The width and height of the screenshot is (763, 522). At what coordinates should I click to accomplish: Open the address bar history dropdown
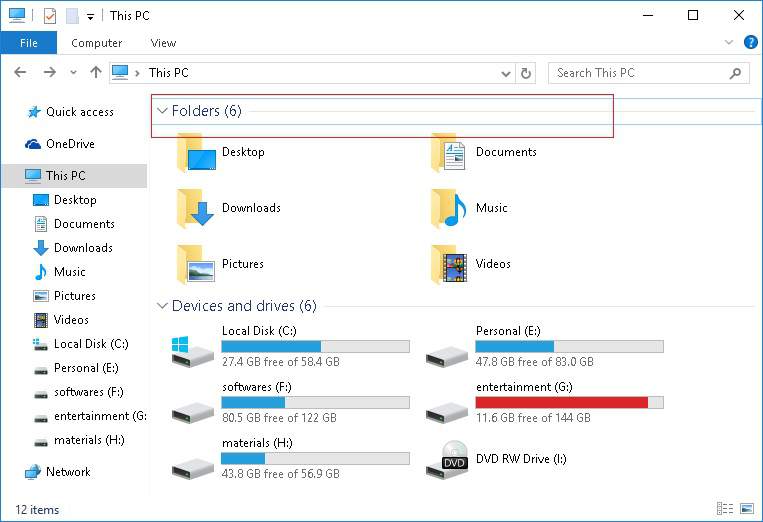(505, 73)
